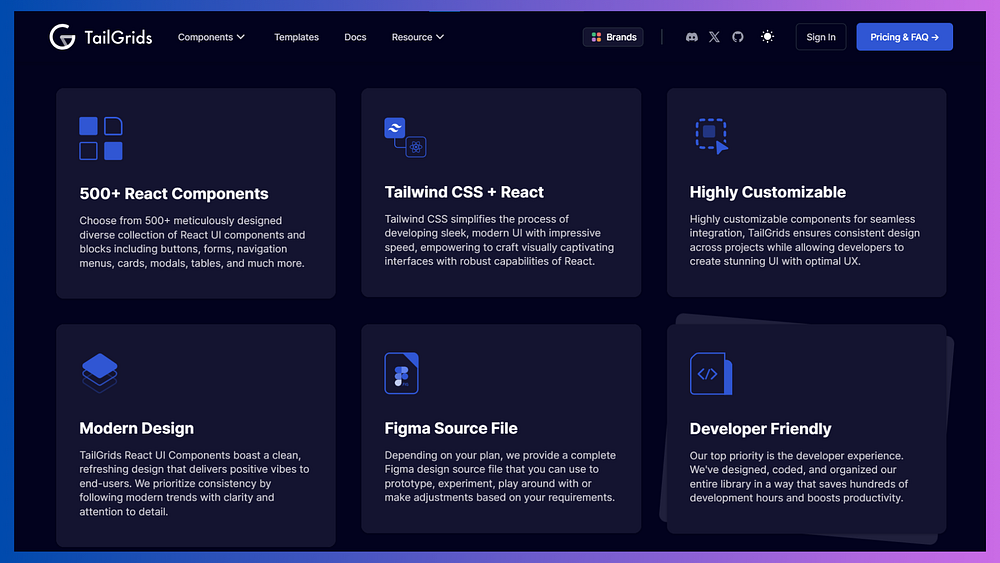Image resolution: width=1000 pixels, height=563 pixels.
Task: Click the paragraph starting 'Highly customizable components for seamless'
Action: pos(805,240)
